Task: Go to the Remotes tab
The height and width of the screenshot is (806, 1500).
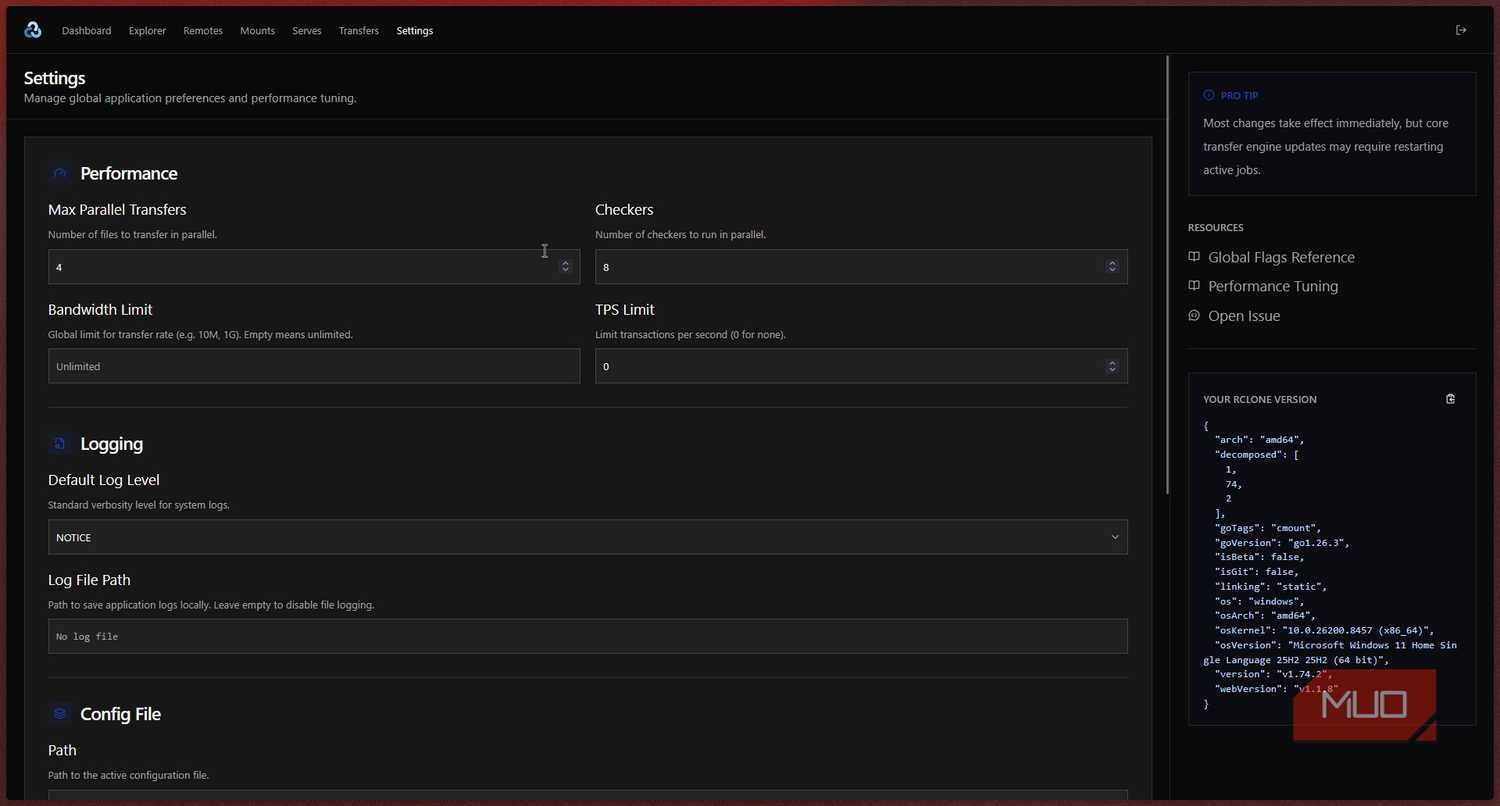Action: 203,31
